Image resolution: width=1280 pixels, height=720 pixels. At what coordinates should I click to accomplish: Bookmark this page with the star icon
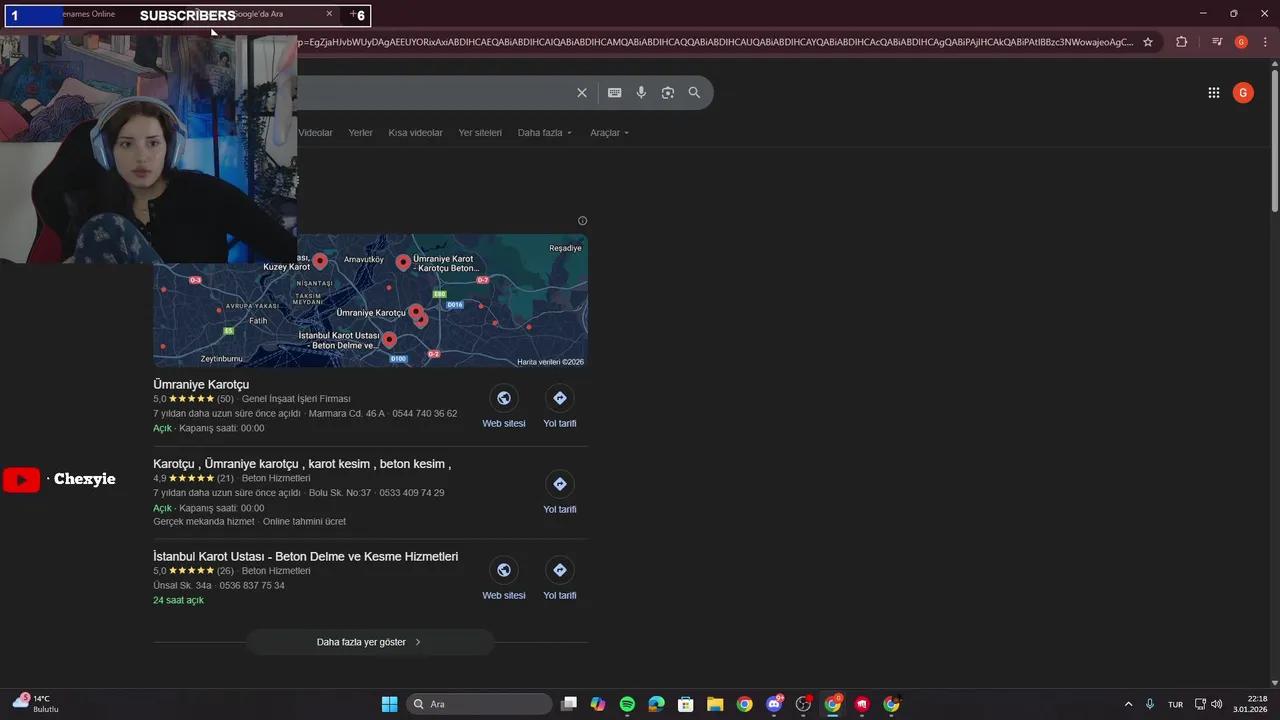pos(1147,42)
